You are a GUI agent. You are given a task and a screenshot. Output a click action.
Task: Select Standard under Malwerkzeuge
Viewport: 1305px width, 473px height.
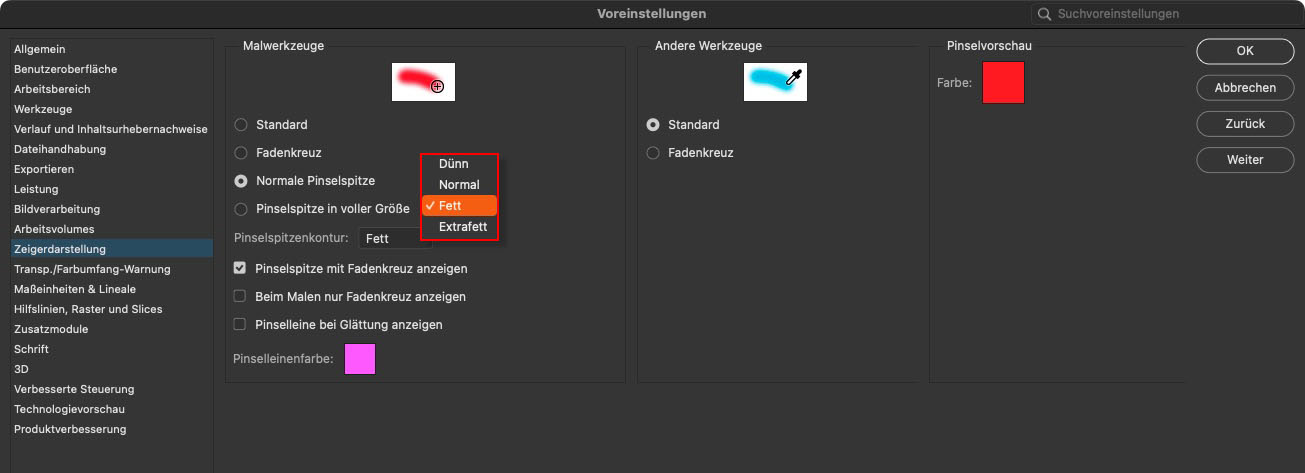(x=241, y=125)
